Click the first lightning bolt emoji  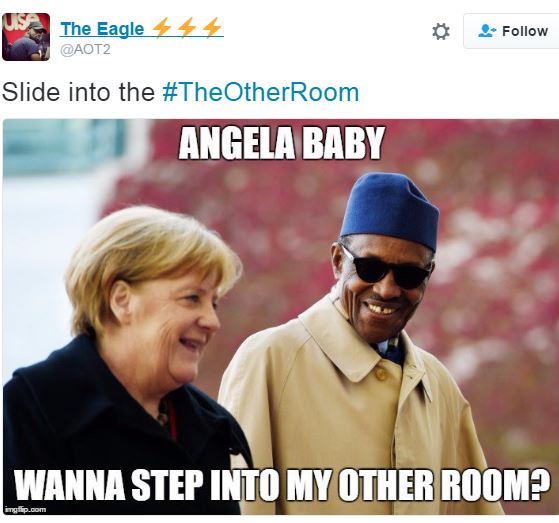point(162,27)
